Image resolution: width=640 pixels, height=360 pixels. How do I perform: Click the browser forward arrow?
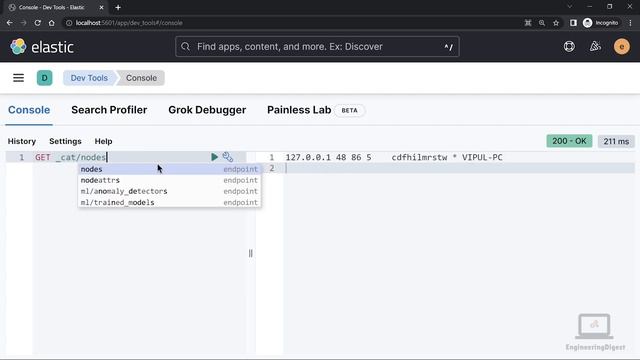pos(24,23)
